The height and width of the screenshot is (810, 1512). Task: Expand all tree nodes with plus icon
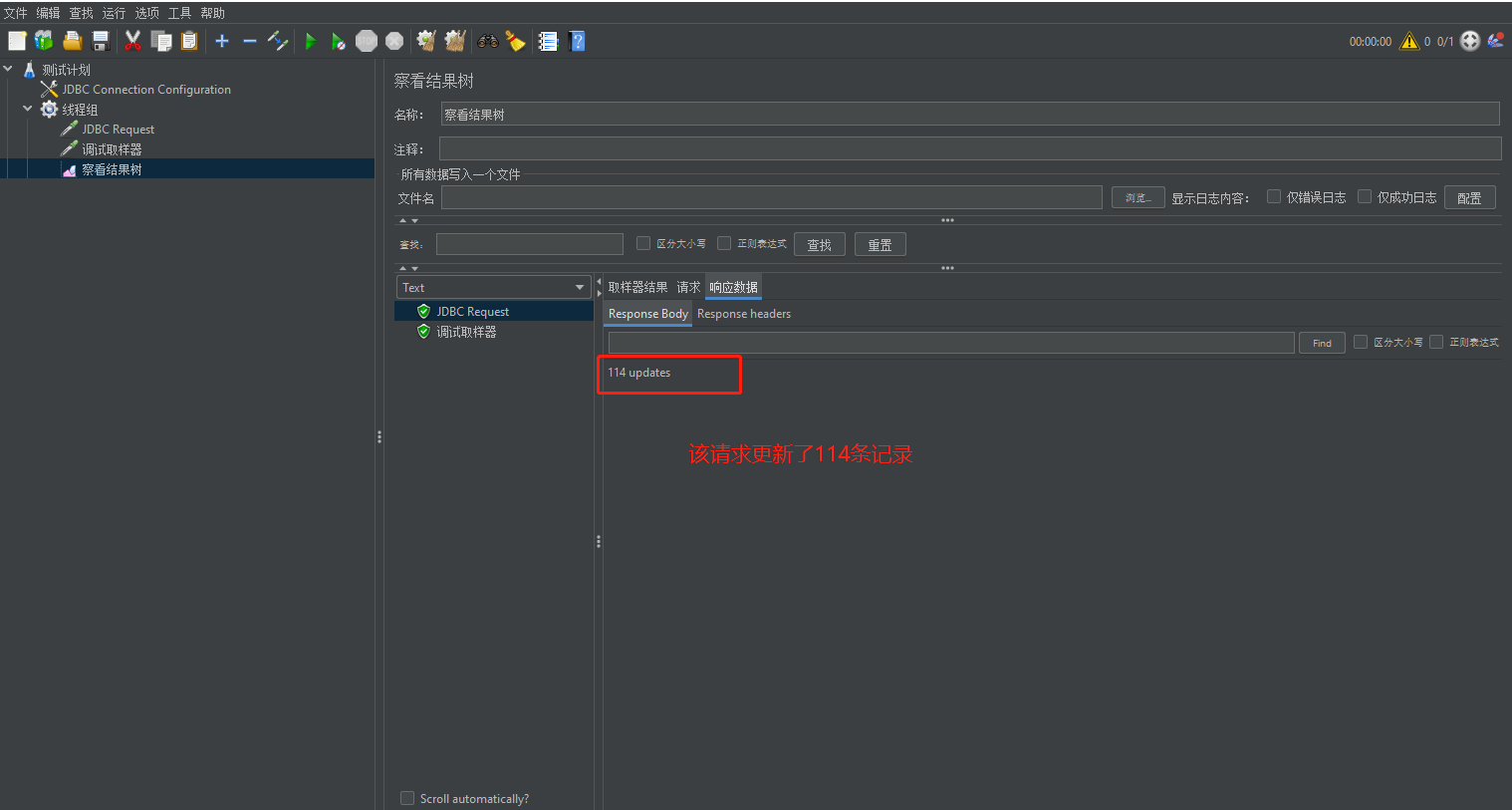click(x=222, y=41)
